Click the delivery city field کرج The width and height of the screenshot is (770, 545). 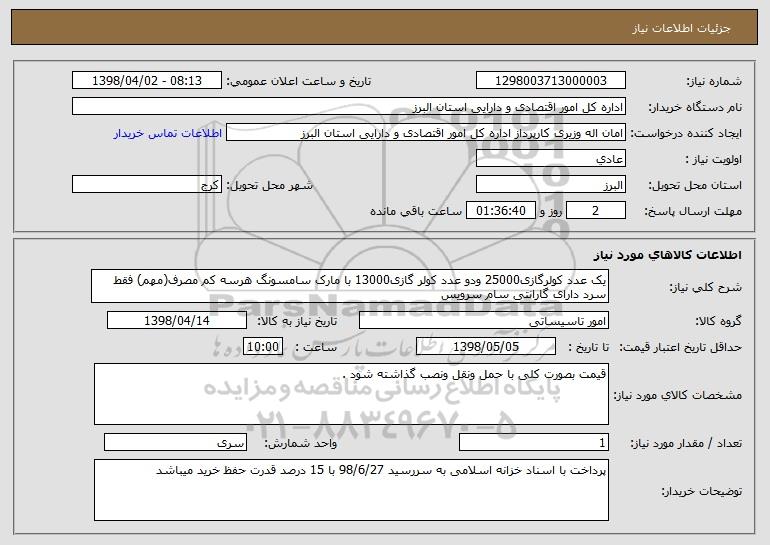click(x=147, y=185)
